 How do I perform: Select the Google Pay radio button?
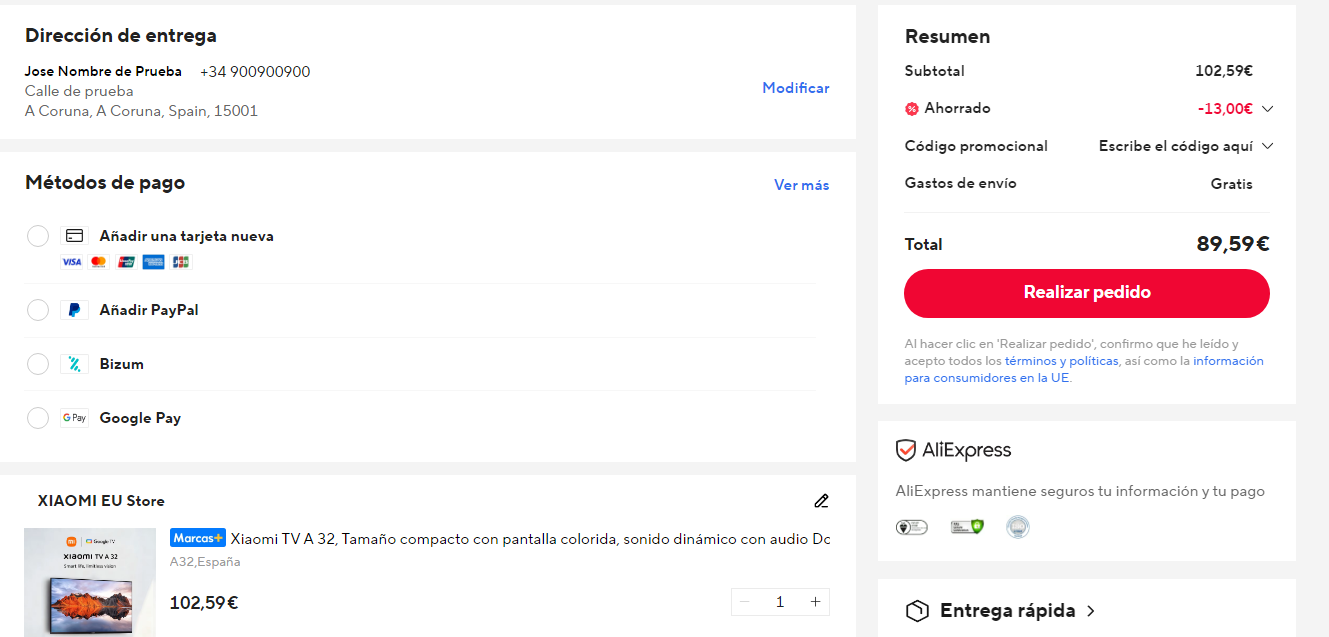[38, 418]
